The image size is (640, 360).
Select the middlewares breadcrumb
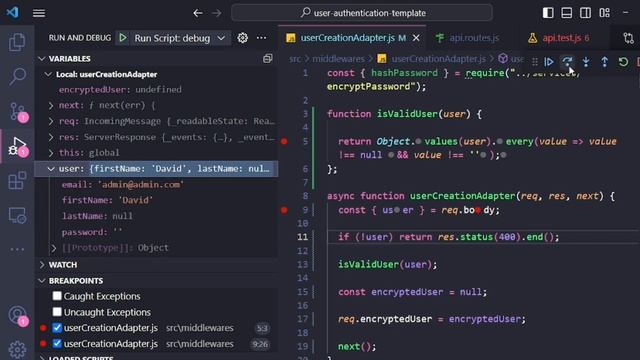[338, 59]
